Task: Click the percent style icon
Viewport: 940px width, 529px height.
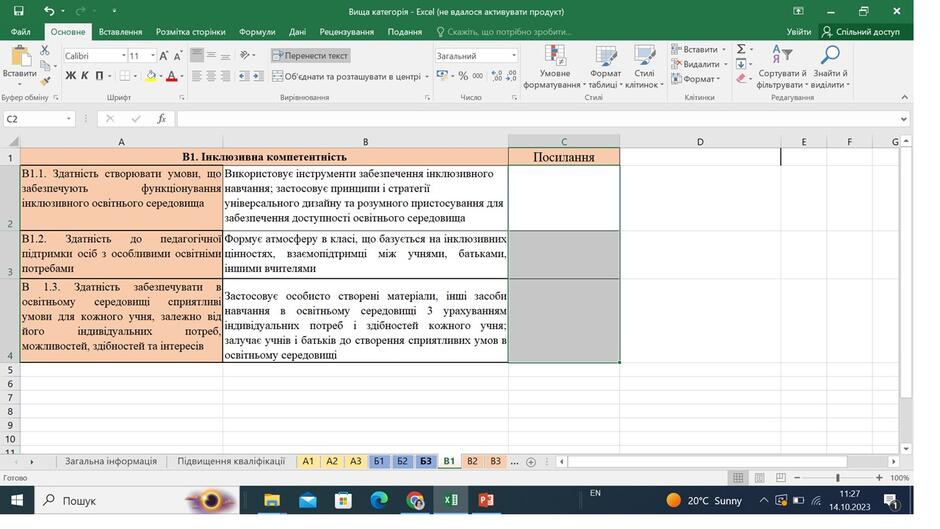Action: [463, 76]
